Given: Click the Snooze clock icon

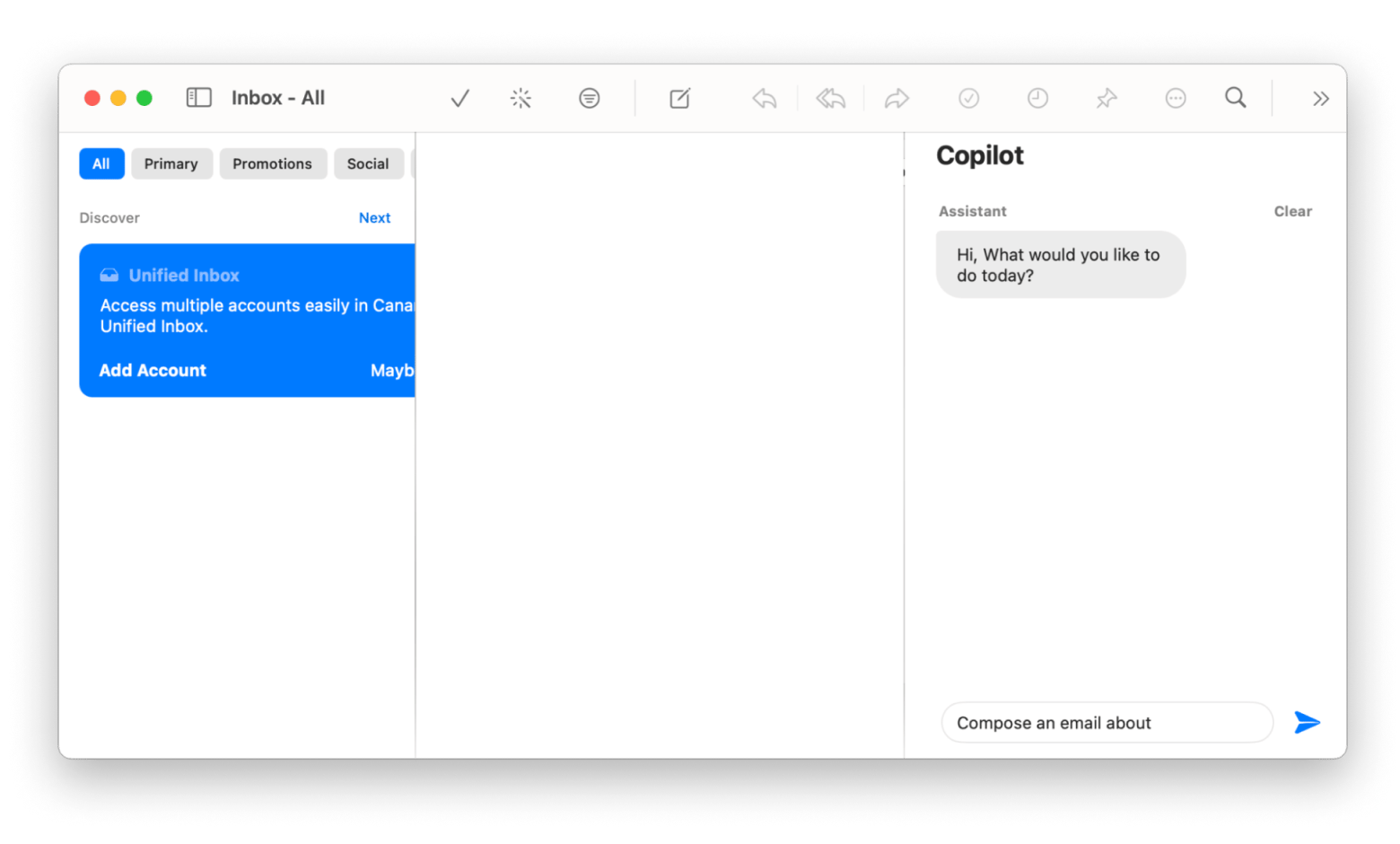Looking at the screenshot, I should click(x=1037, y=98).
